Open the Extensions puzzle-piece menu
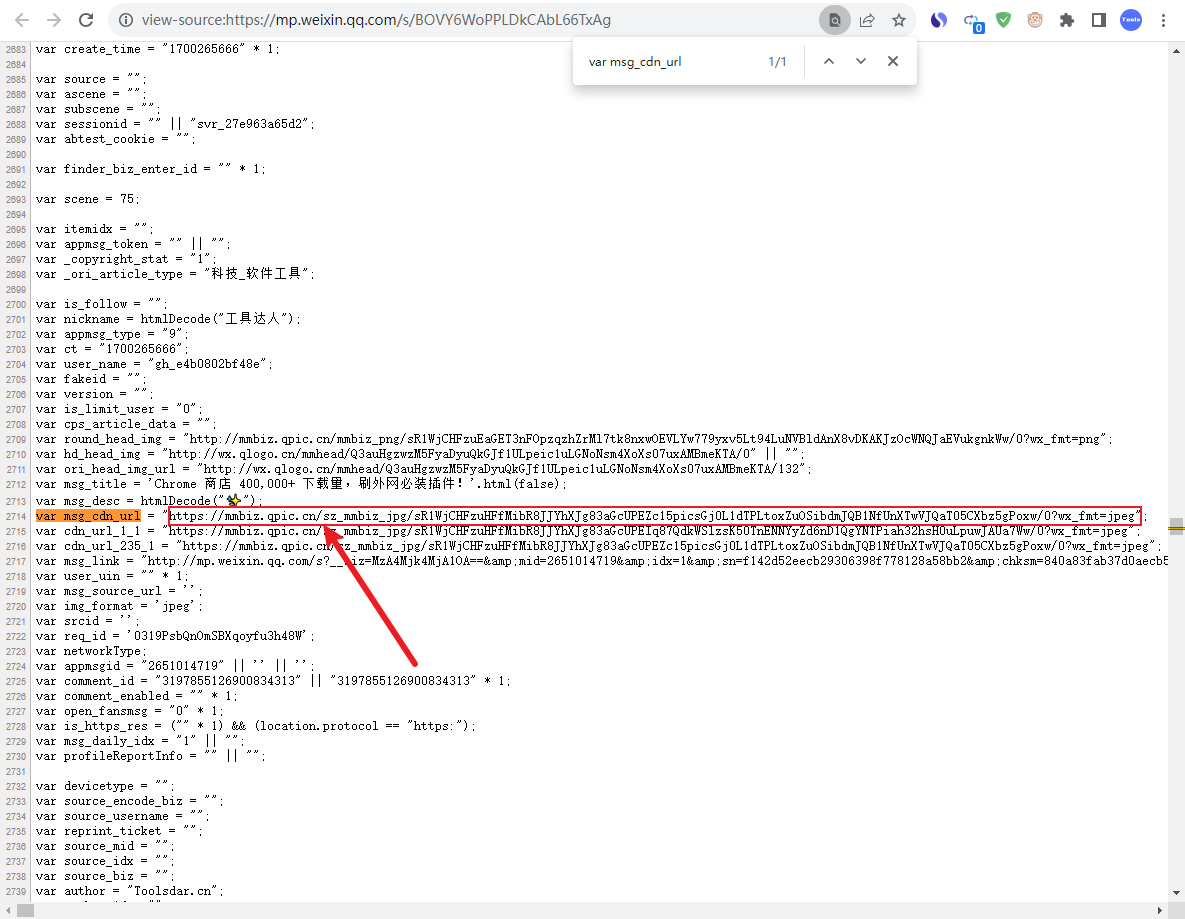Image resolution: width=1185 pixels, height=919 pixels. pyautogui.click(x=1067, y=20)
